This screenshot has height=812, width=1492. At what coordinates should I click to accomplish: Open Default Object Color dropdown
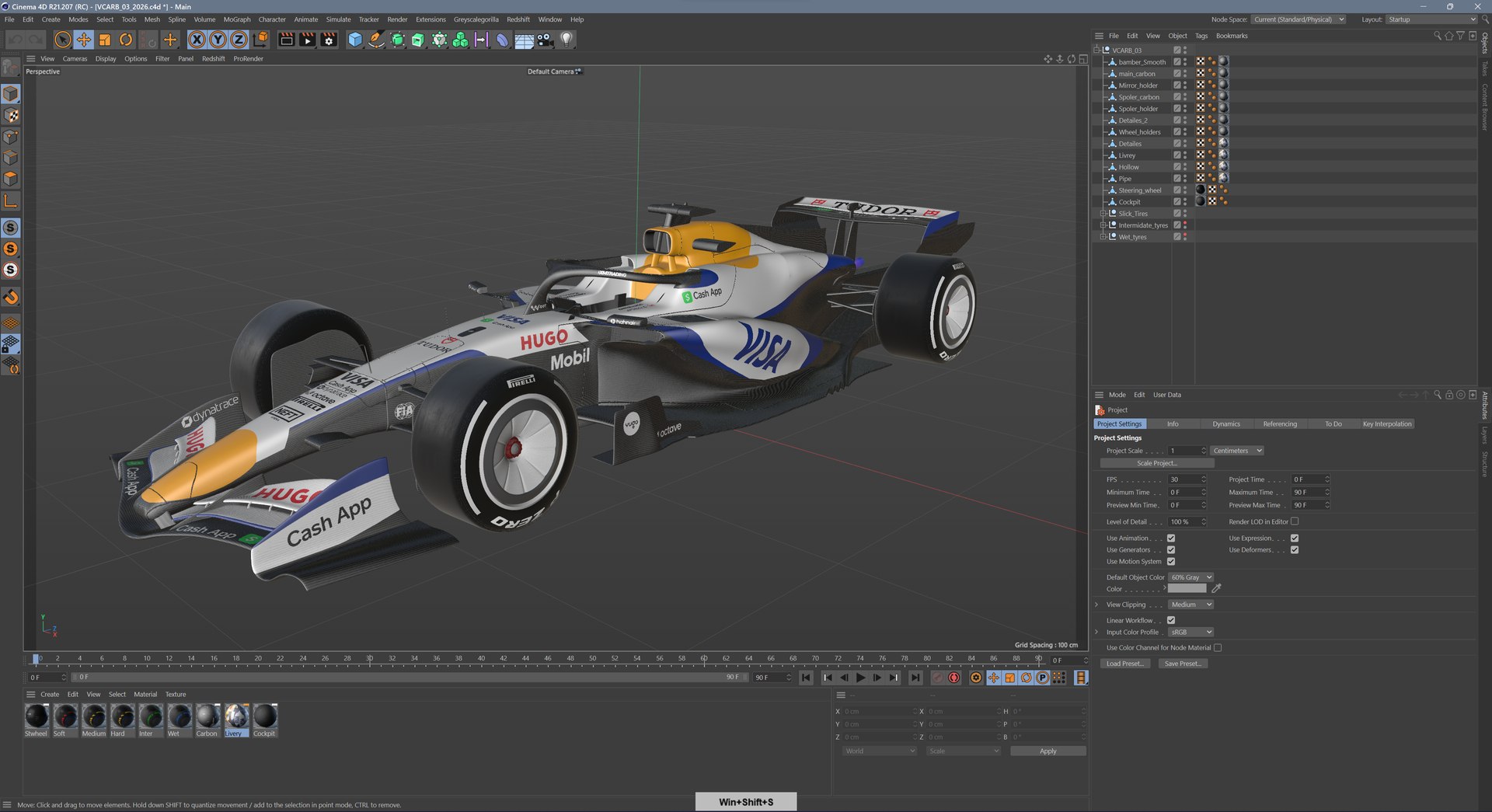[1191, 577]
